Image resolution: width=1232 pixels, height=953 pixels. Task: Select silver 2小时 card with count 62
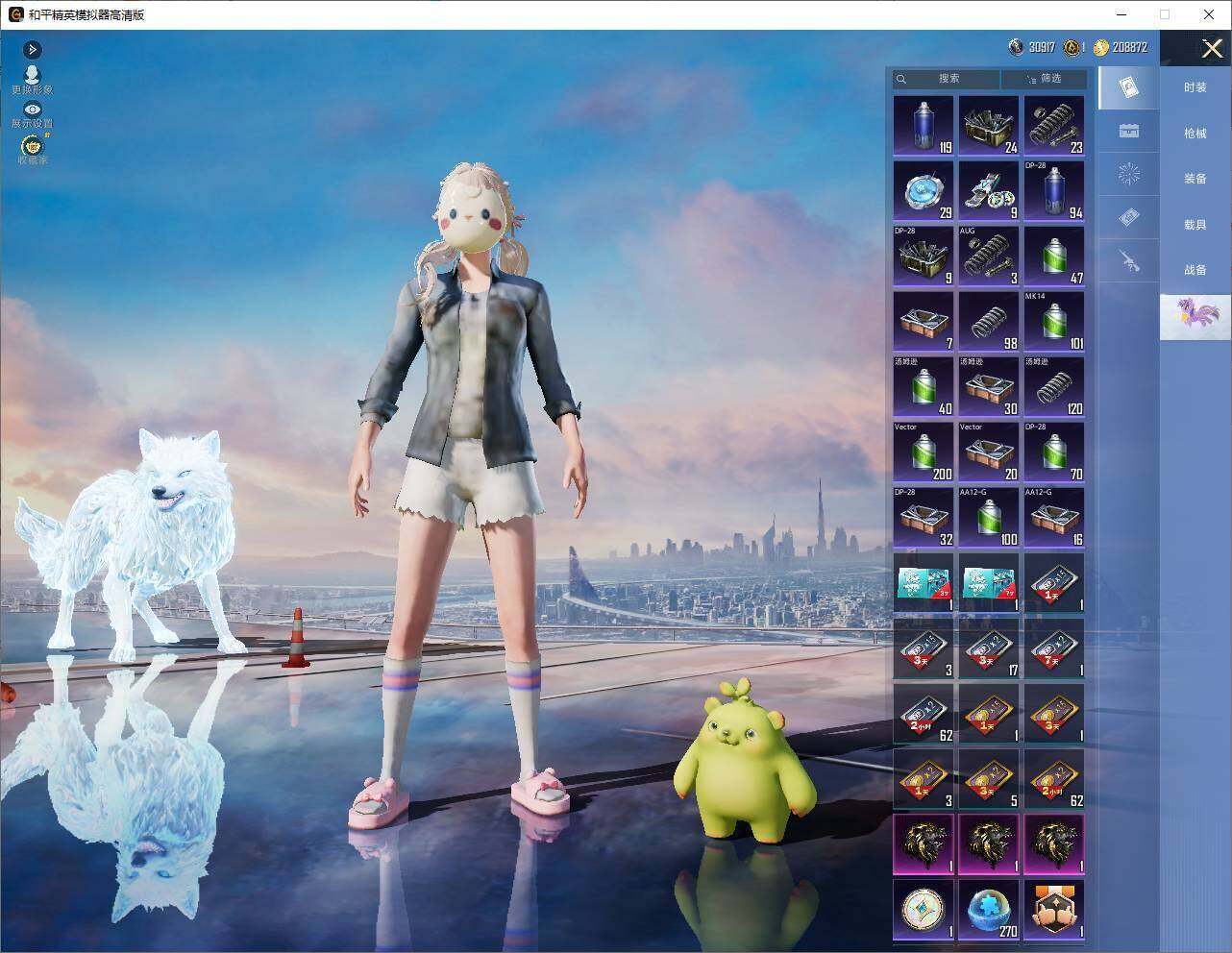[924, 713]
